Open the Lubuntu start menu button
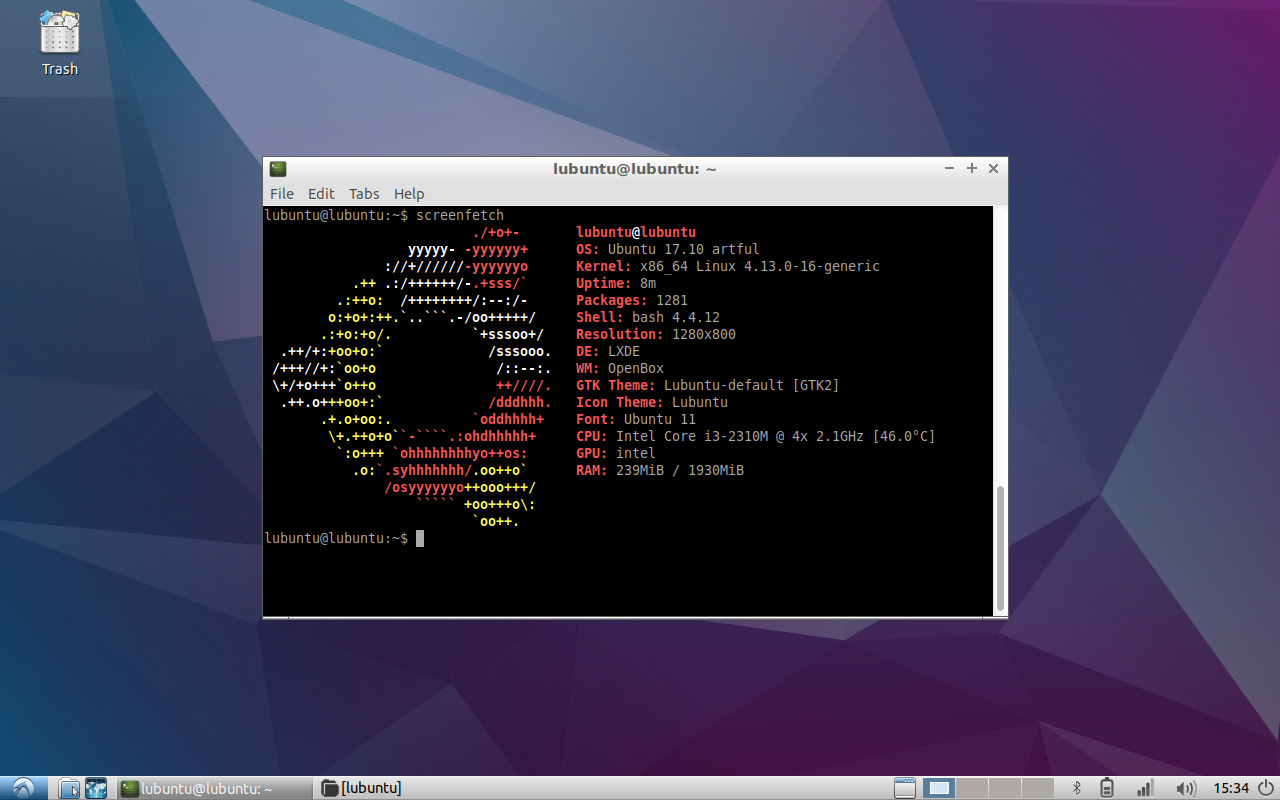The height and width of the screenshot is (800, 1280). click(x=23, y=788)
